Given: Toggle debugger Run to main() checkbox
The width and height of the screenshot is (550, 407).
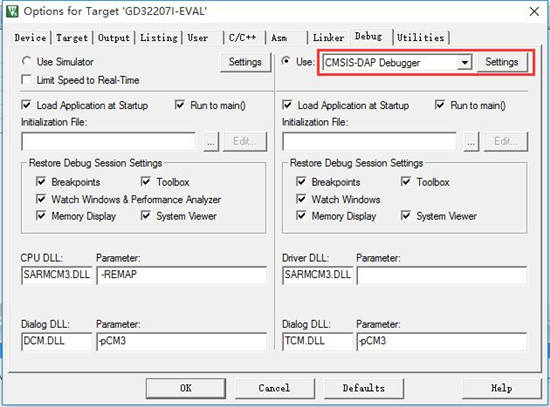Looking at the screenshot, I should (x=440, y=105).
